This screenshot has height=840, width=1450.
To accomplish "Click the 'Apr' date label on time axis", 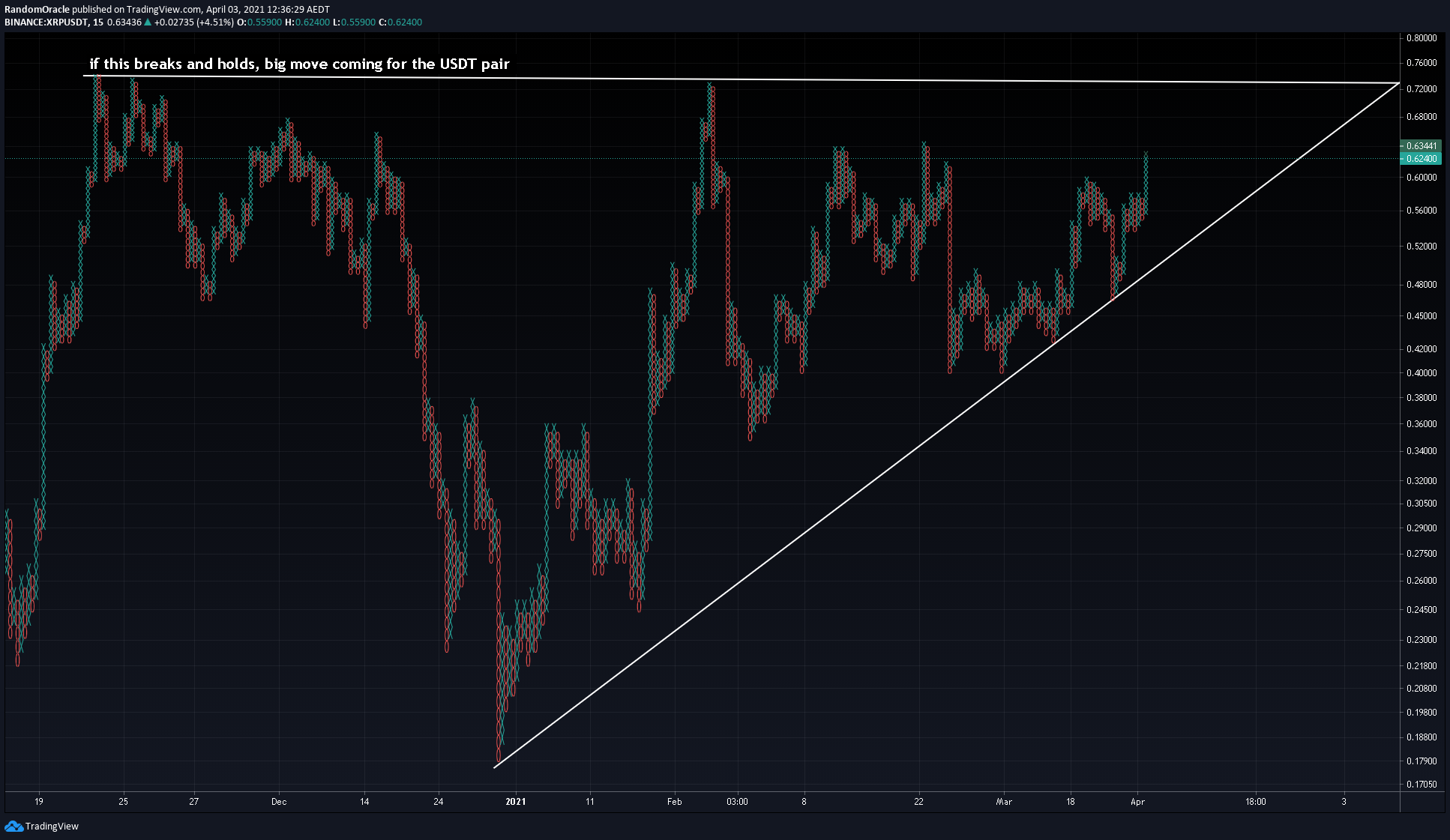I will click(x=1137, y=802).
